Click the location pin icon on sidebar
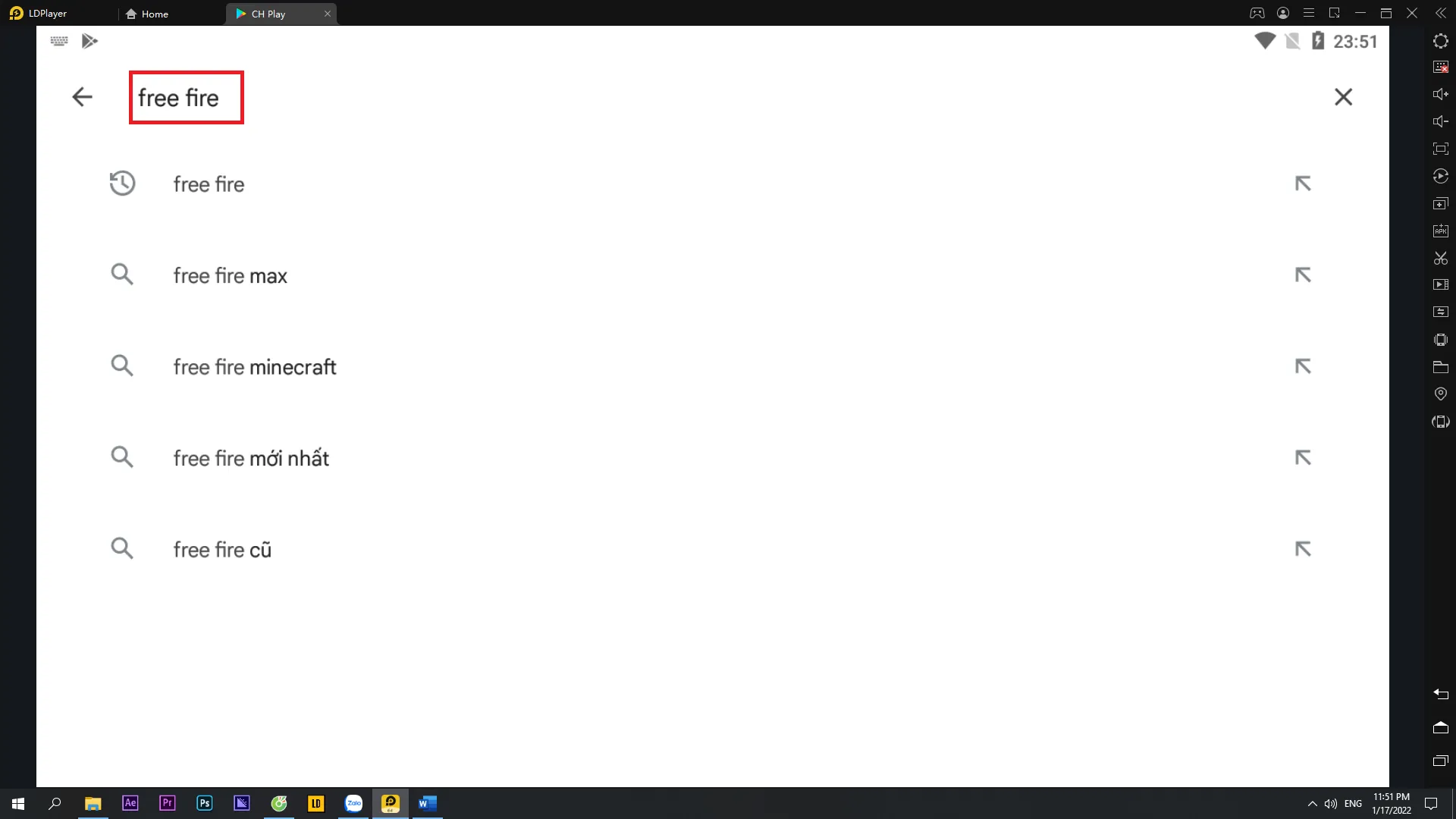The image size is (1456, 819). (1441, 394)
